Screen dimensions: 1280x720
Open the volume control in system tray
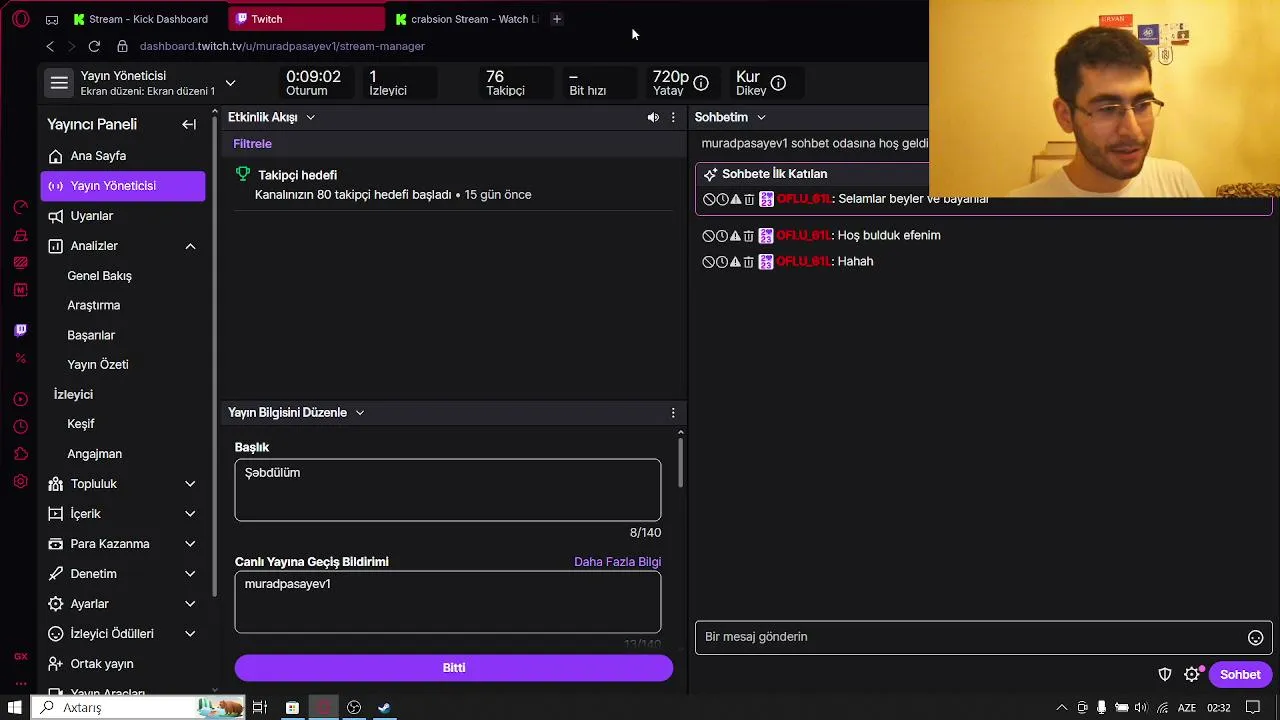[x=1141, y=708]
